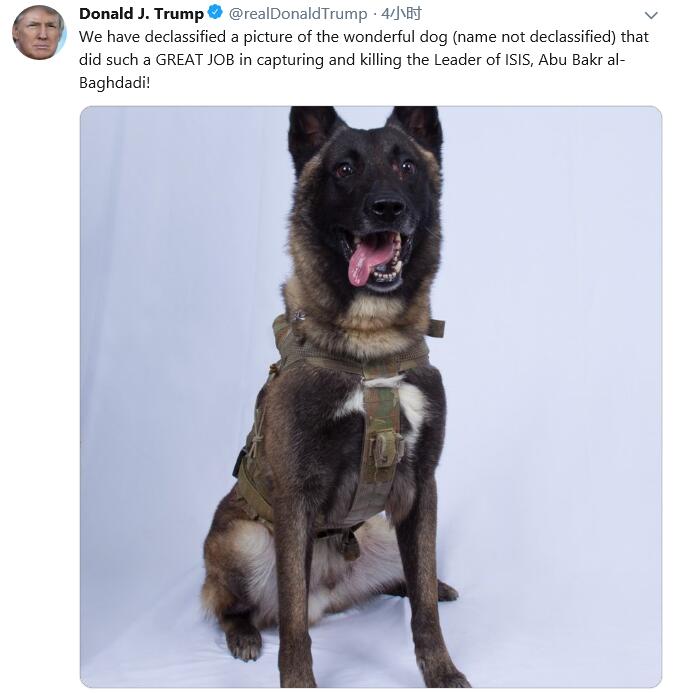Click the blue verified badge icon

[215, 13]
